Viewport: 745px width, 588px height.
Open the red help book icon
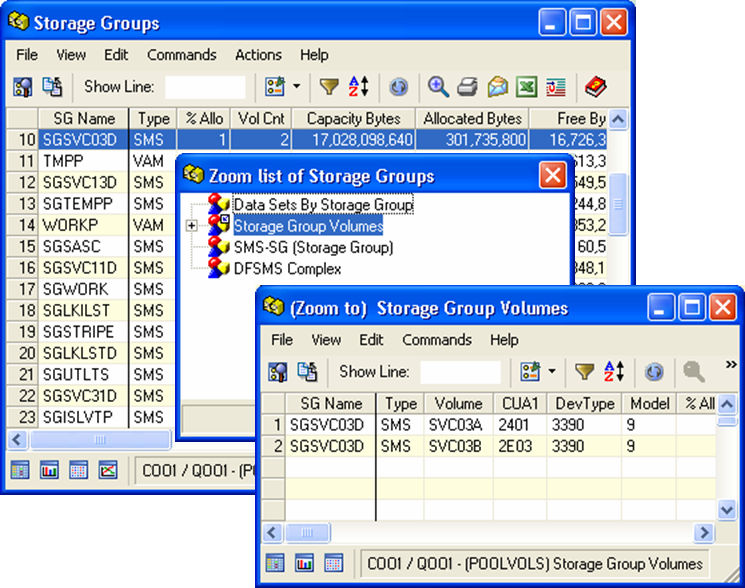[x=596, y=87]
